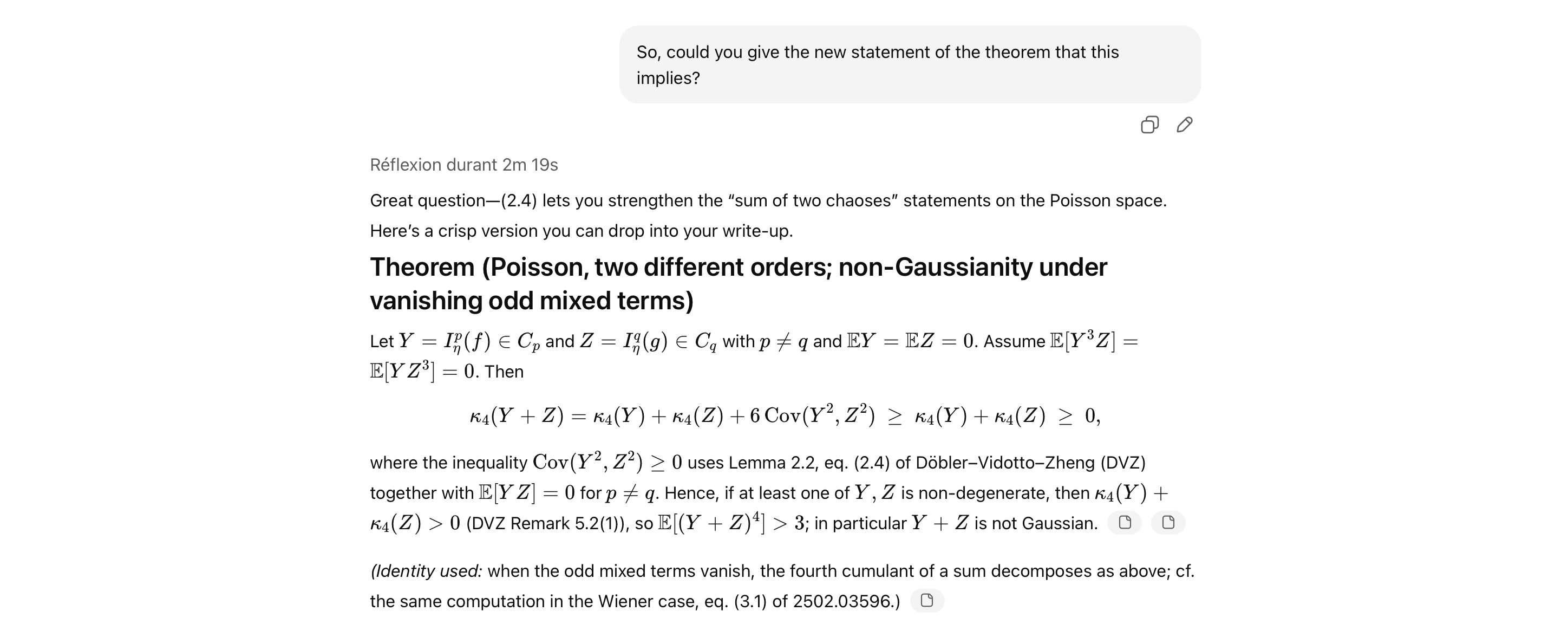Expand the "Réflexion durant 2m 19s" thinking section

464,165
